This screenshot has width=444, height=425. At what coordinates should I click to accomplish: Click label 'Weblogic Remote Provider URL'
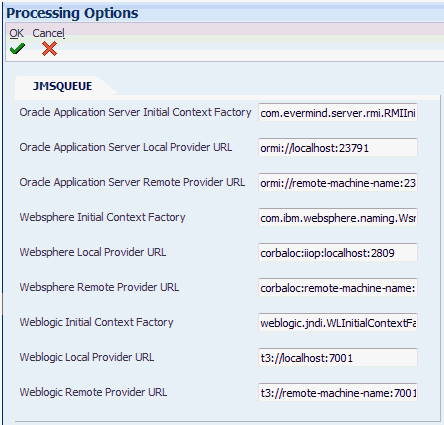[93, 392]
